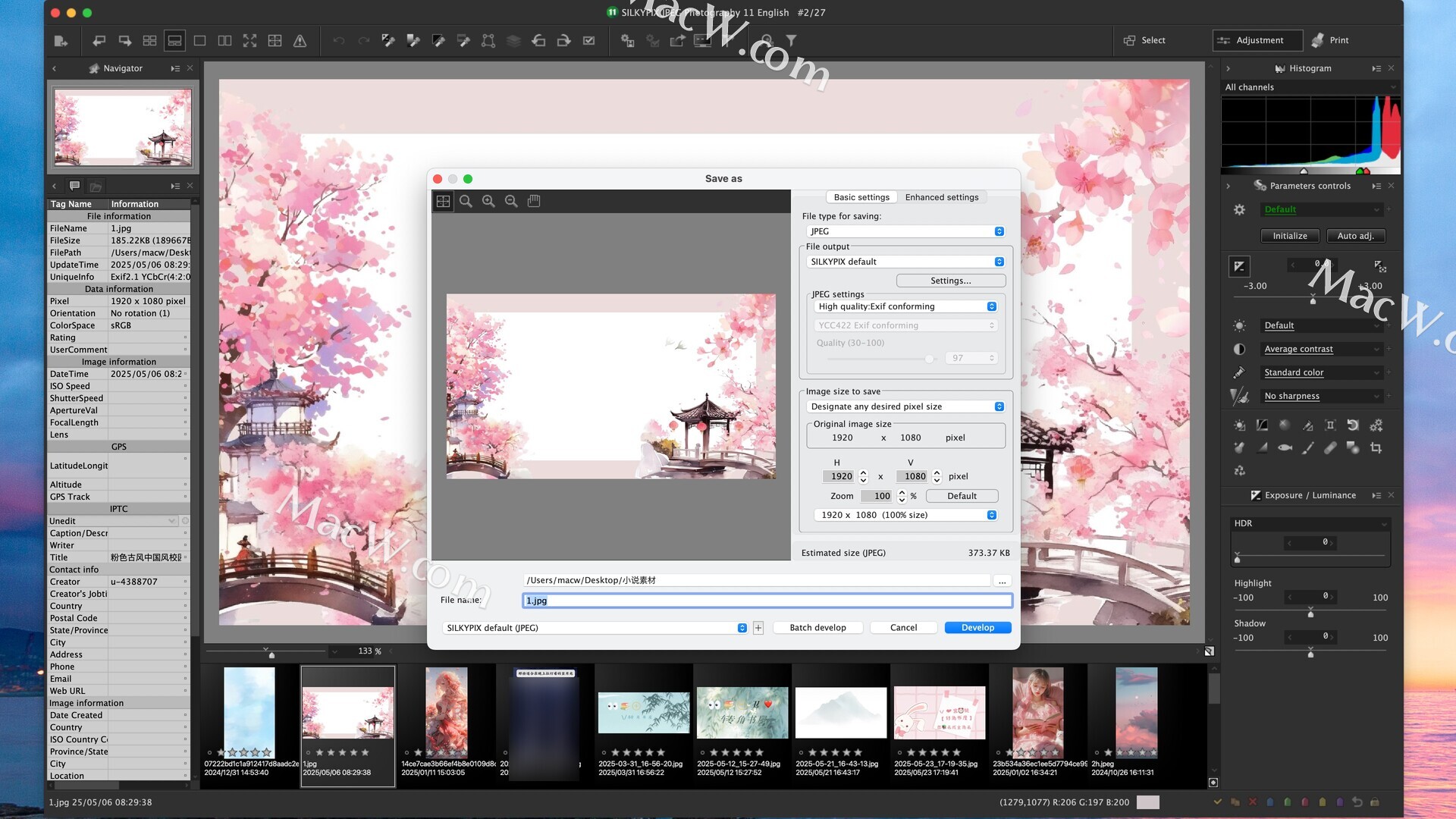This screenshot has width=1456, height=819.
Task: Rotate image left using toolbar icon
Action: 538,41
